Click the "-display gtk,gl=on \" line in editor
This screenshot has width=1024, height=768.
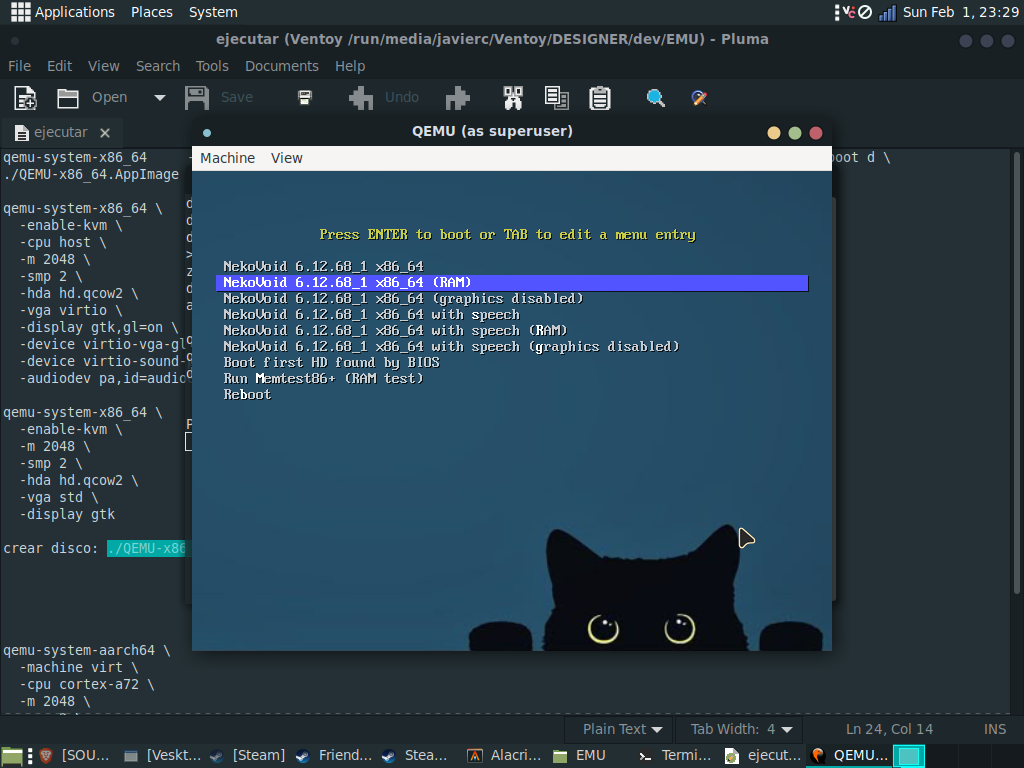(x=99, y=327)
